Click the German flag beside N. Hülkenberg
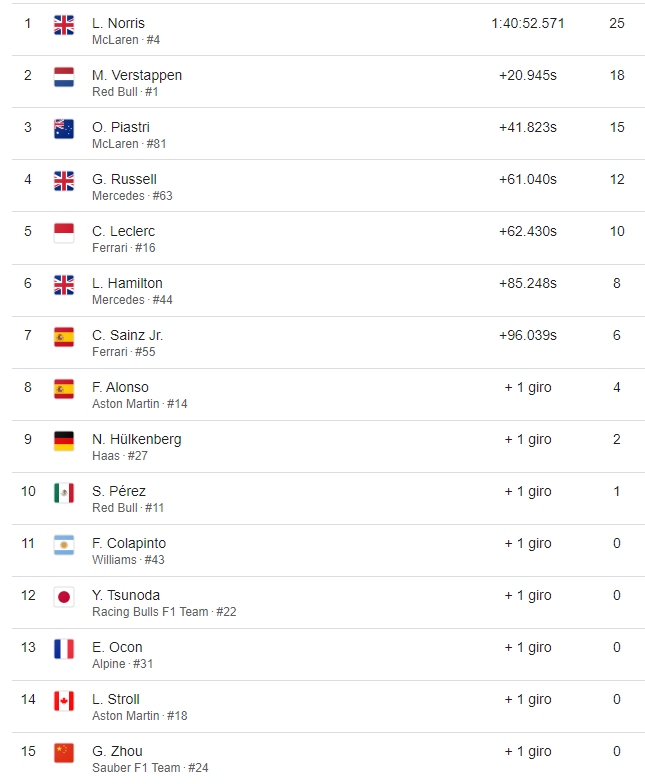Image resolution: width=645 pixels, height=784 pixels. [x=64, y=441]
